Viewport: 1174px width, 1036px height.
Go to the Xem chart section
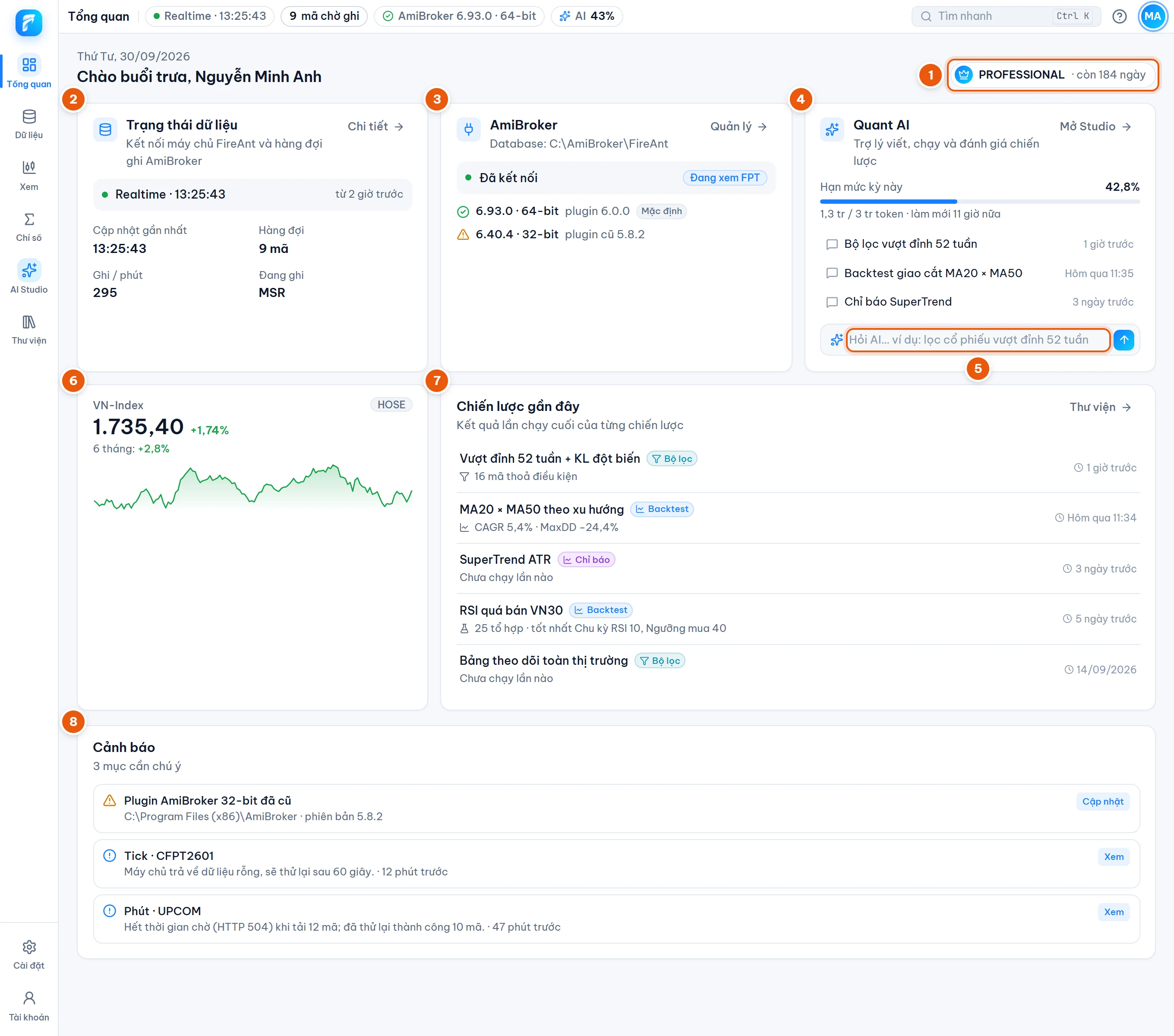coord(29,175)
